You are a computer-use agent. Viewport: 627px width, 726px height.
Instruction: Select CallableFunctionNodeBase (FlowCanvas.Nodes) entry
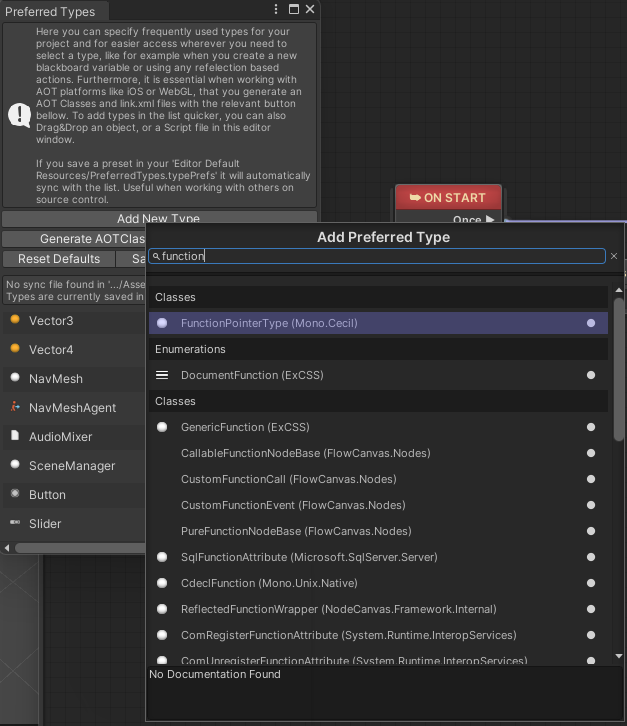tap(378, 453)
